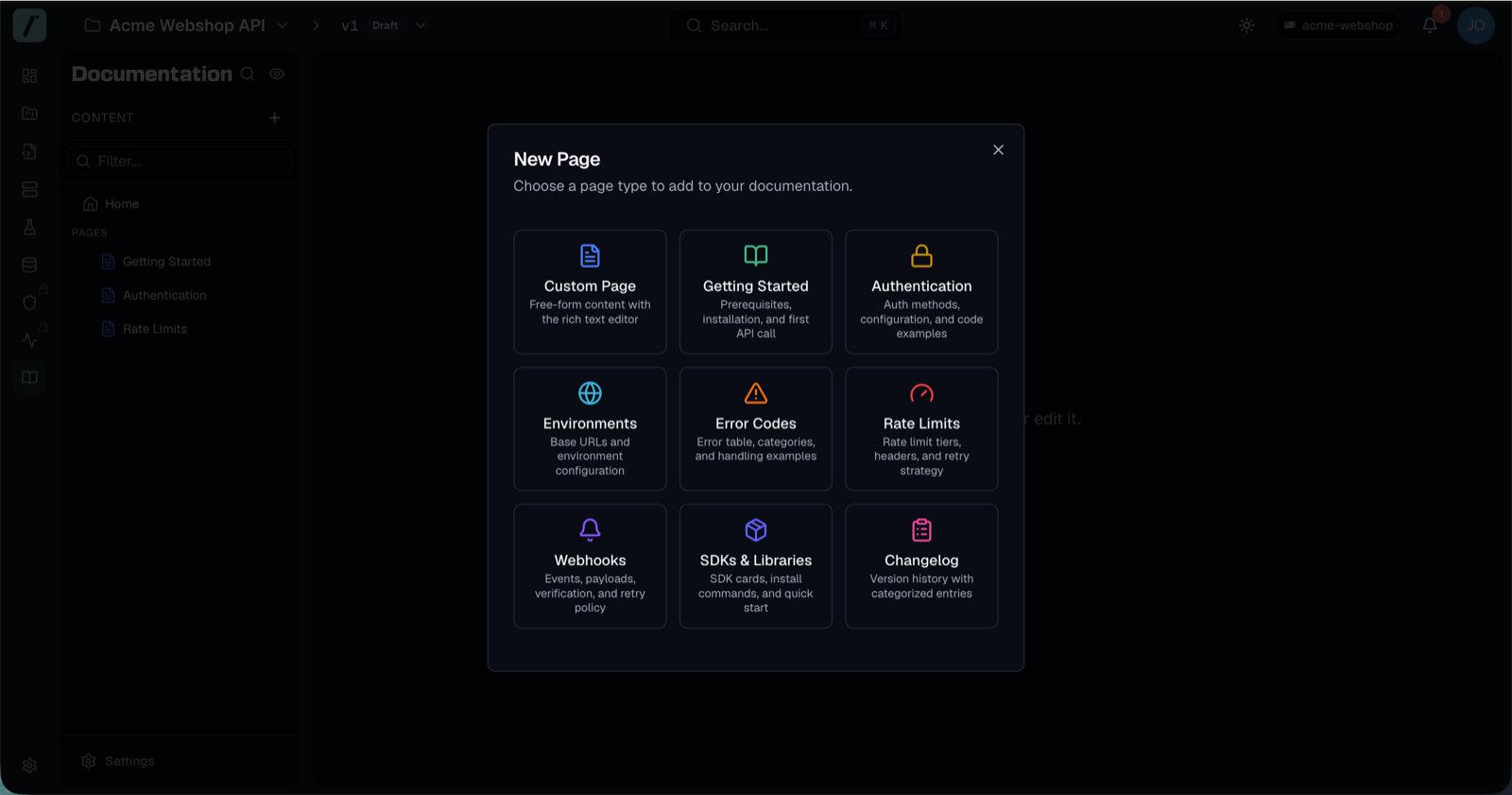The height and width of the screenshot is (795, 1512).
Task: Toggle documentation preview eye icon
Action: pyautogui.click(x=277, y=74)
